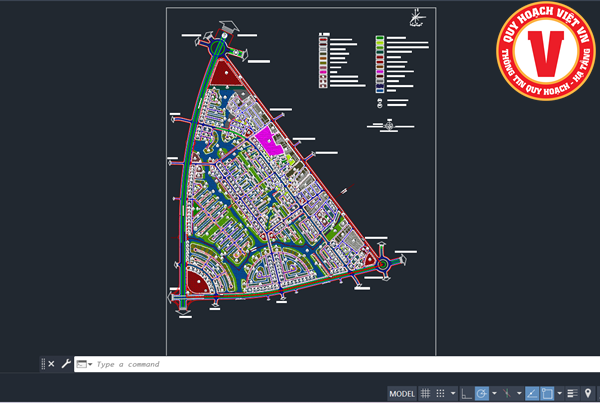The width and height of the screenshot is (600, 403).
Task: Click the magenta block on the plan
Action: click(x=267, y=139)
